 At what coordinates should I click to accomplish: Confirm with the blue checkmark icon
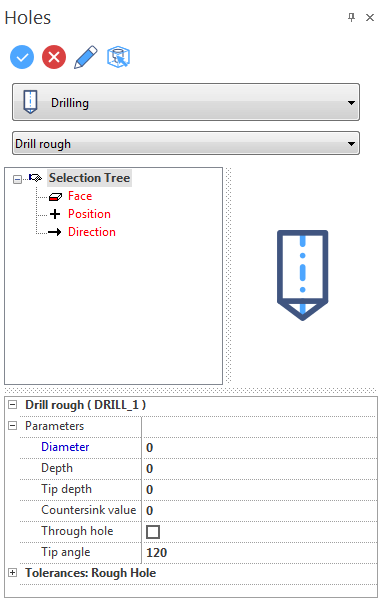(x=22, y=57)
